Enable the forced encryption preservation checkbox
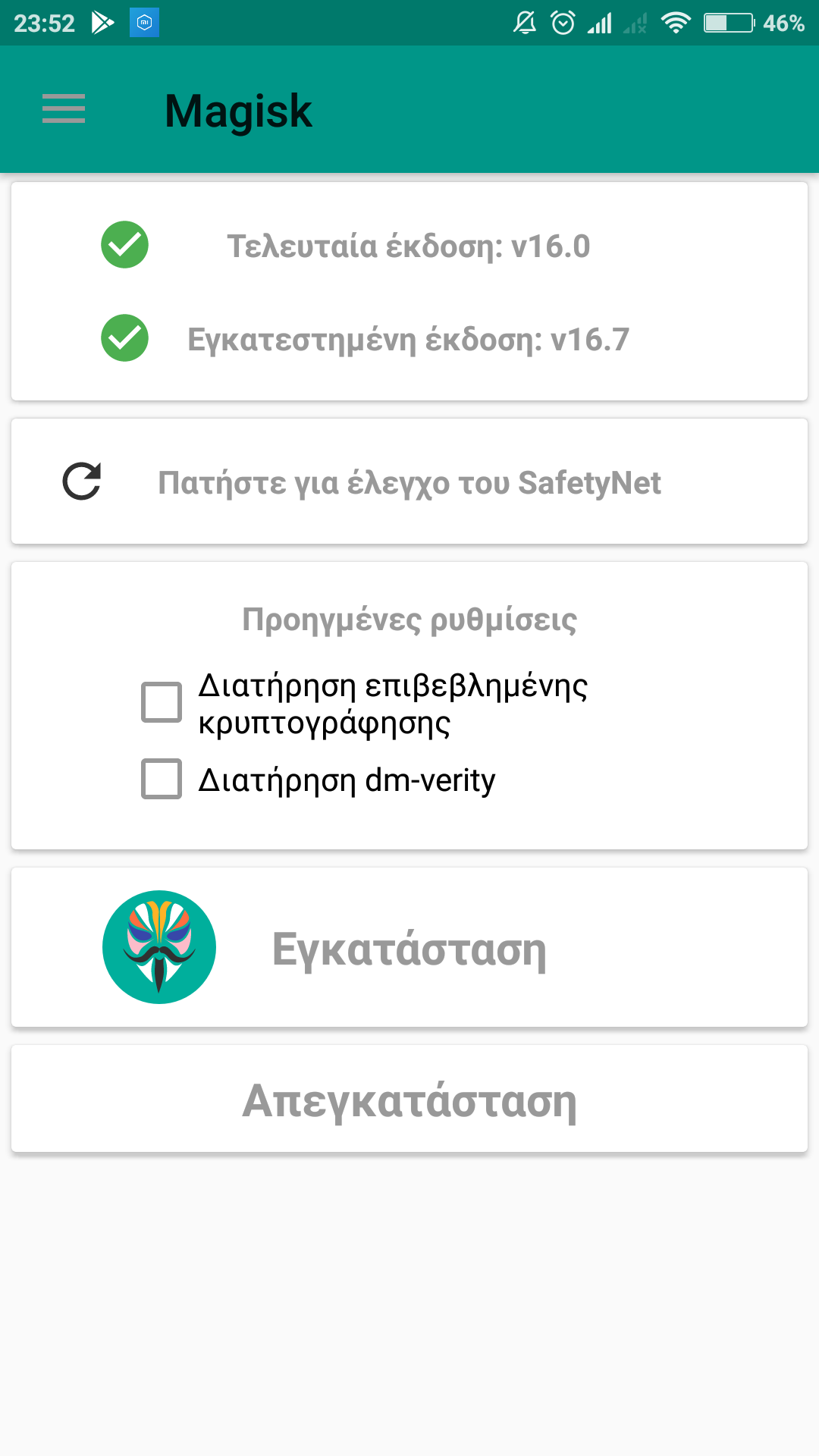 (x=162, y=702)
